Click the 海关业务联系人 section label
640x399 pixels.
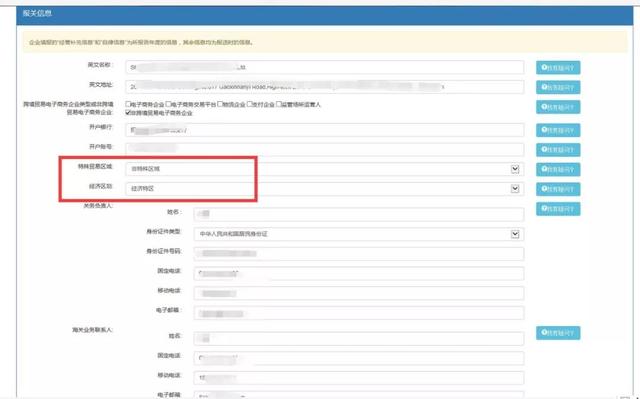pyautogui.click(x=92, y=330)
